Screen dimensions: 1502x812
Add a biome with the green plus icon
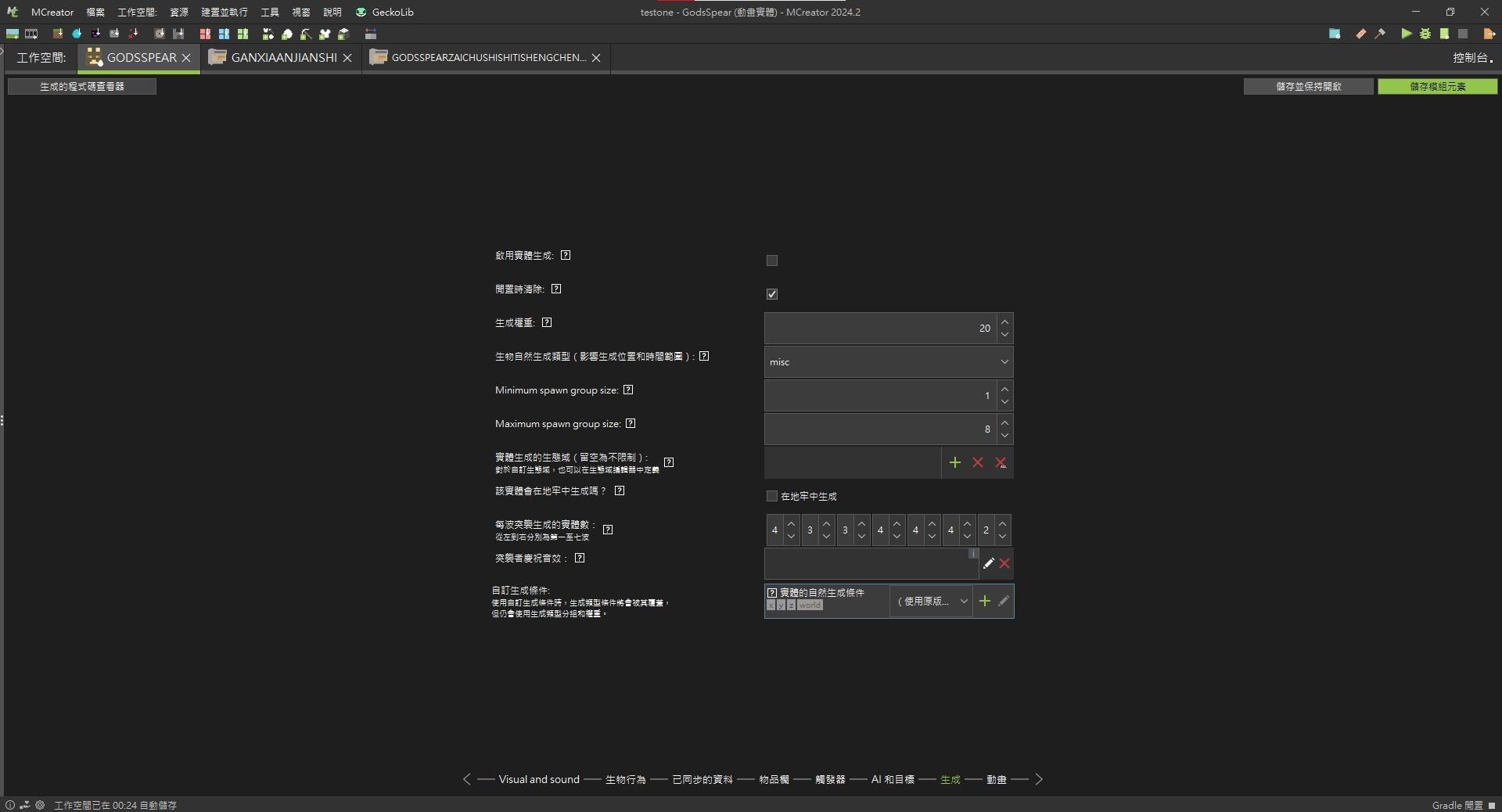click(x=954, y=463)
